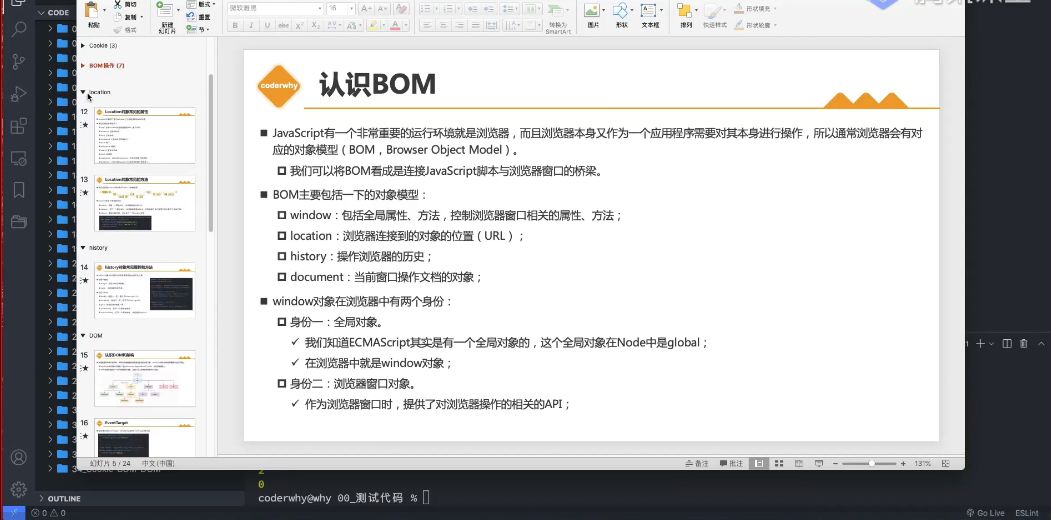The width and height of the screenshot is (1051, 520).
Task: Open VS Code Extensions view
Action: pos(18,126)
